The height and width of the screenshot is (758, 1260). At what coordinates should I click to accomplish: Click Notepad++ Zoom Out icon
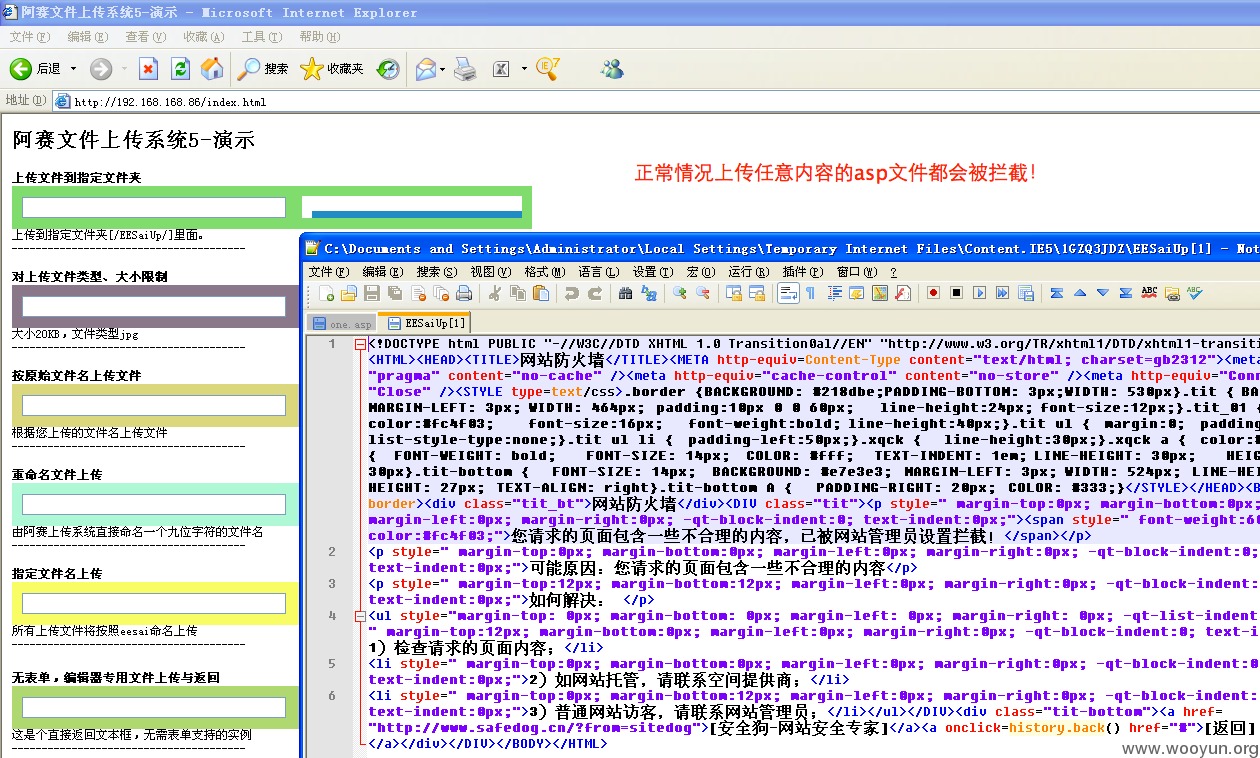[703, 293]
